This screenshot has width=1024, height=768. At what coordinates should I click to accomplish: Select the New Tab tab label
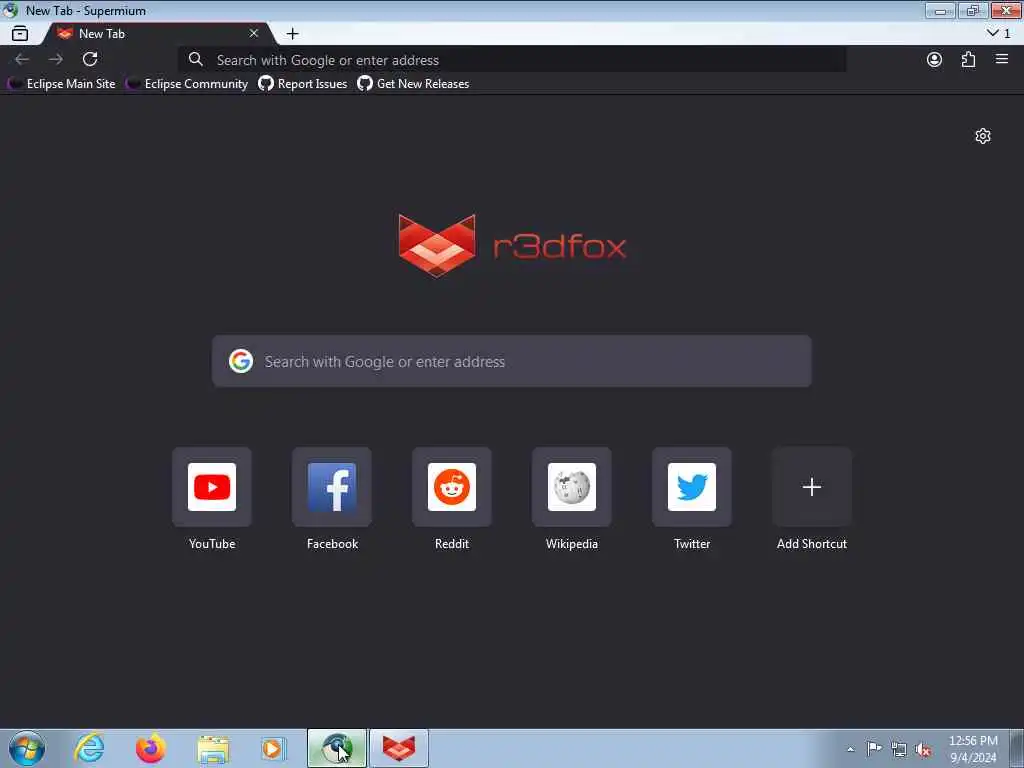pyautogui.click(x=101, y=33)
